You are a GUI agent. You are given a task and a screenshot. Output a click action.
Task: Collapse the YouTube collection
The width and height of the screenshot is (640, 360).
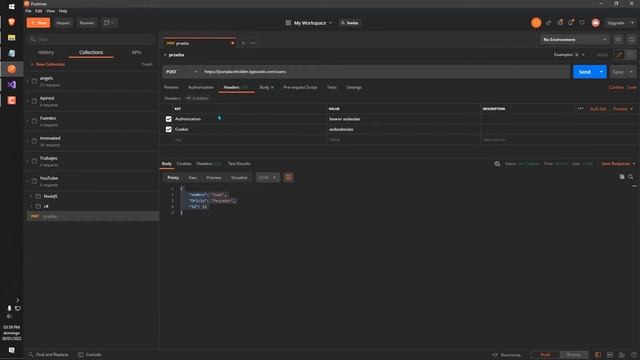[x=28, y=181]
